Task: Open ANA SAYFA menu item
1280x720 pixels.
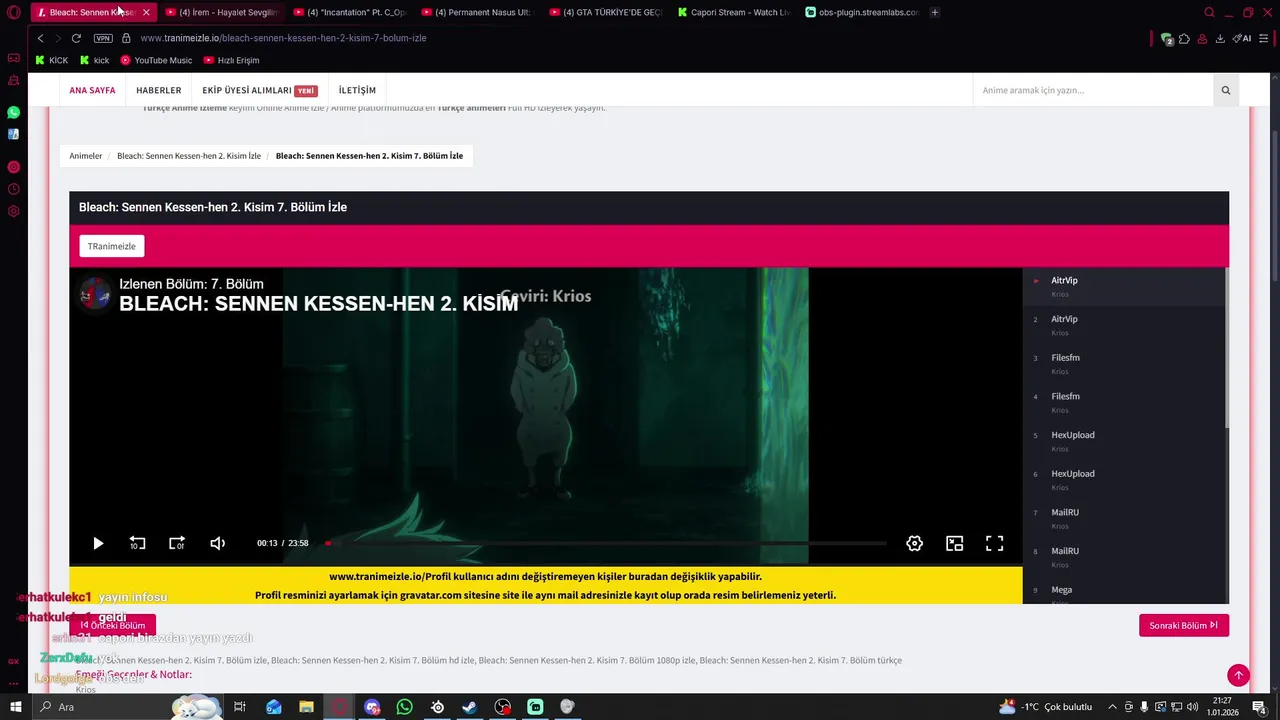Action: click(92, 90)
